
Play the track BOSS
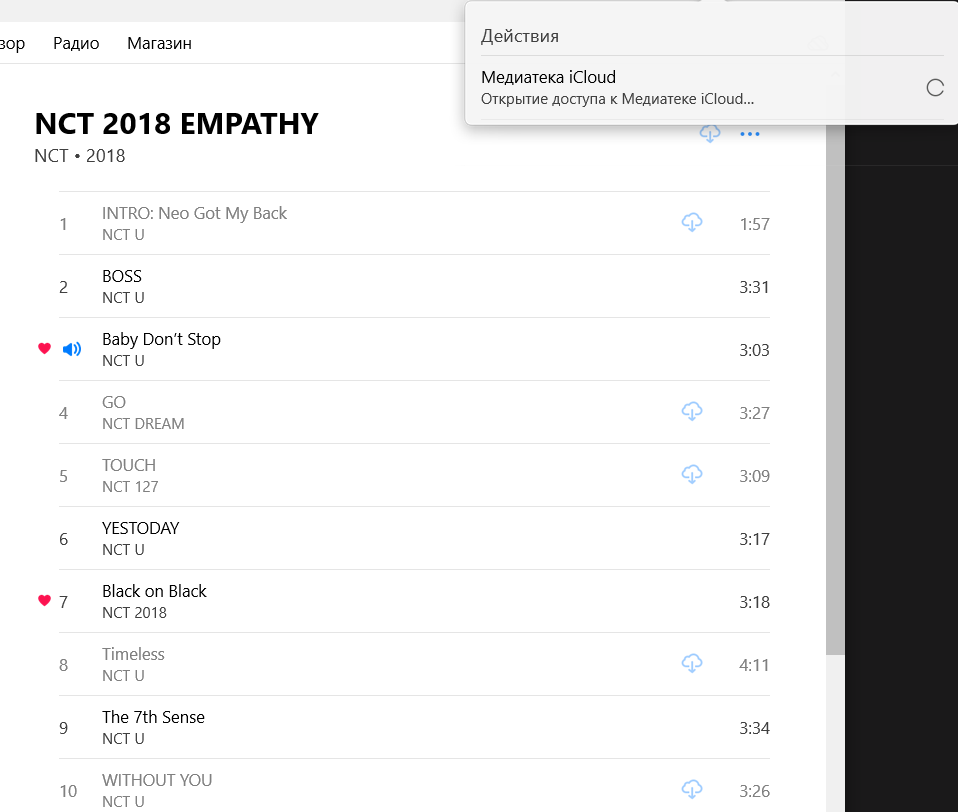122,277
